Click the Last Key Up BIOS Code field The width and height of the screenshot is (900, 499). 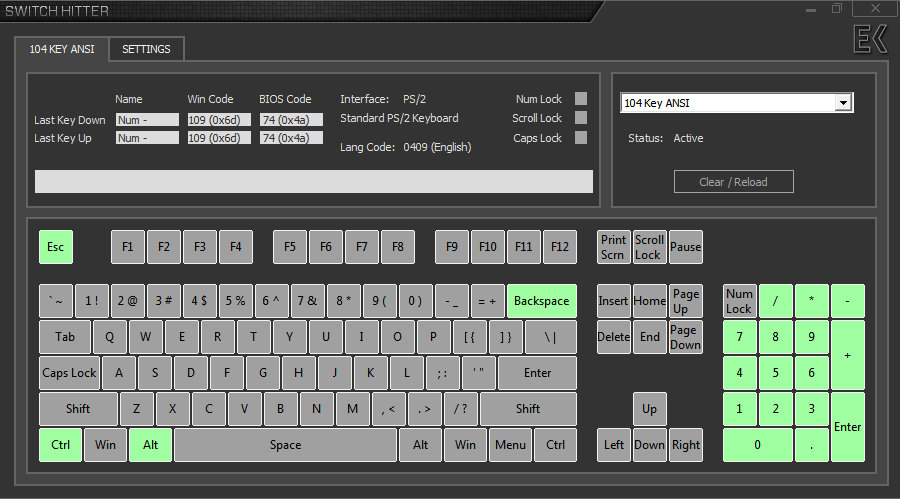291,138
